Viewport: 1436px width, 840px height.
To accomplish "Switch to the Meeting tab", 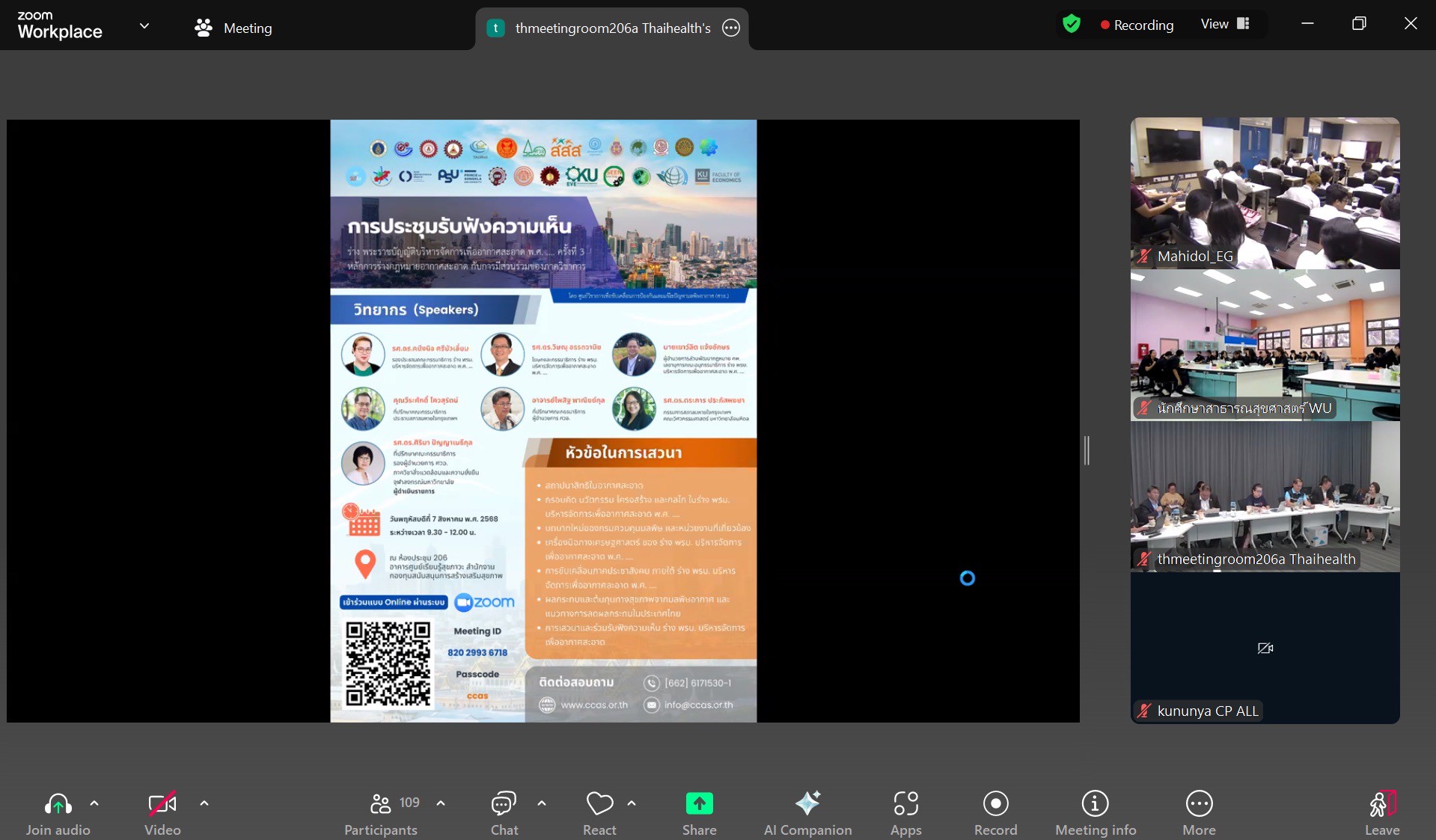I will pyautogui.click(x=233, y=28).
